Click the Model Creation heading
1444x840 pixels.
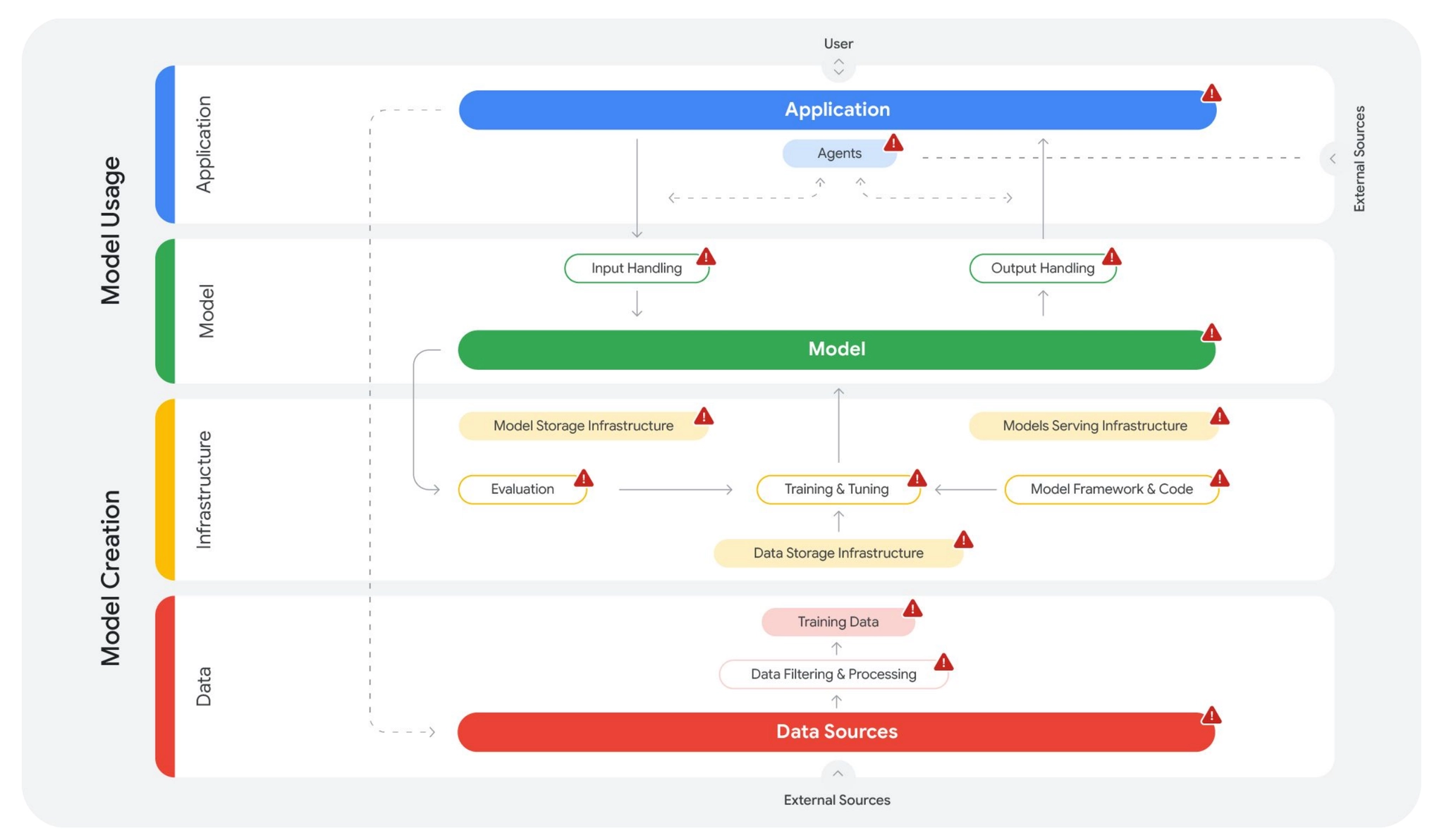(x=111, y=578)
